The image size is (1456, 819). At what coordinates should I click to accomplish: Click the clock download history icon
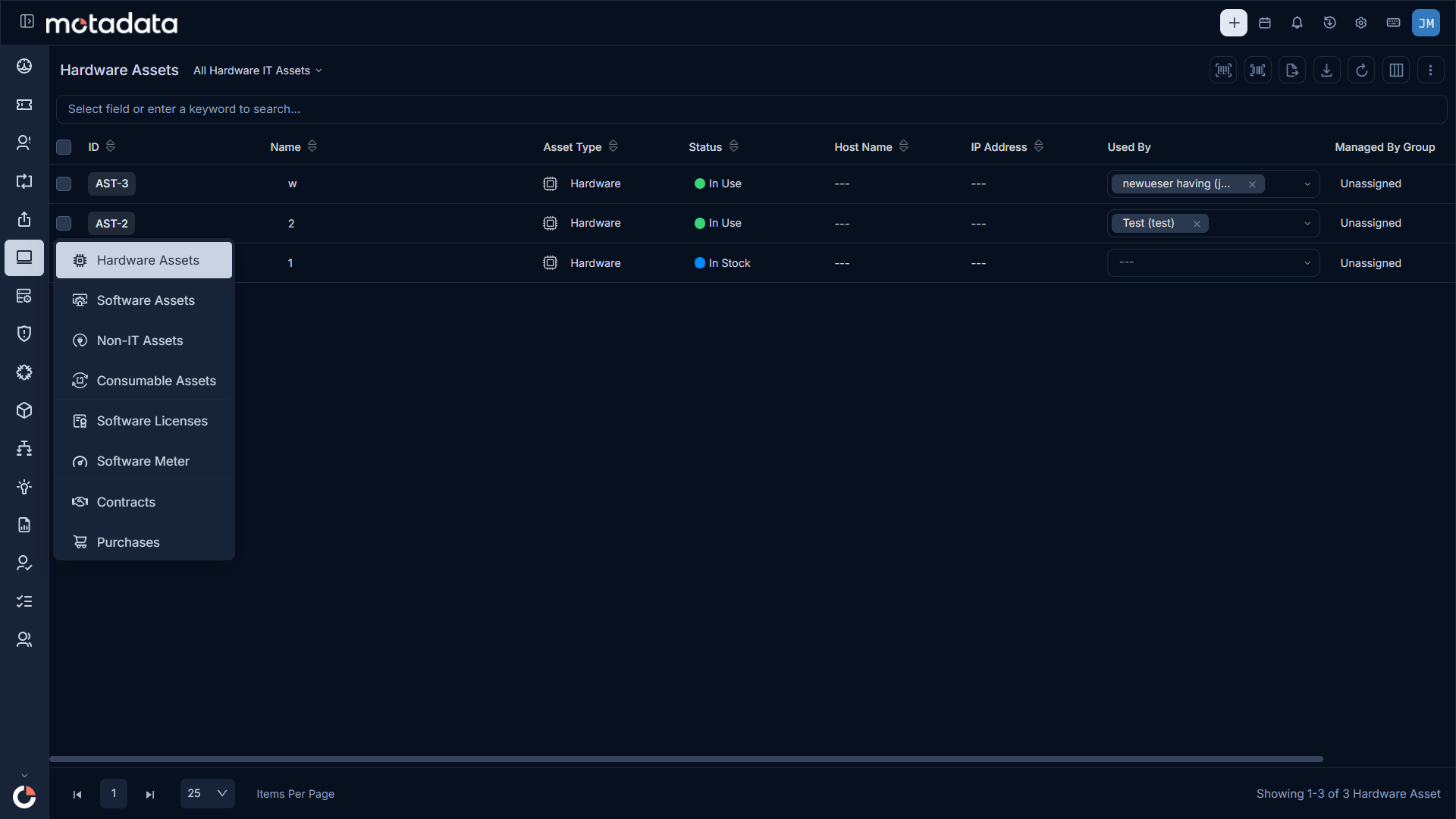[1329, 23]
